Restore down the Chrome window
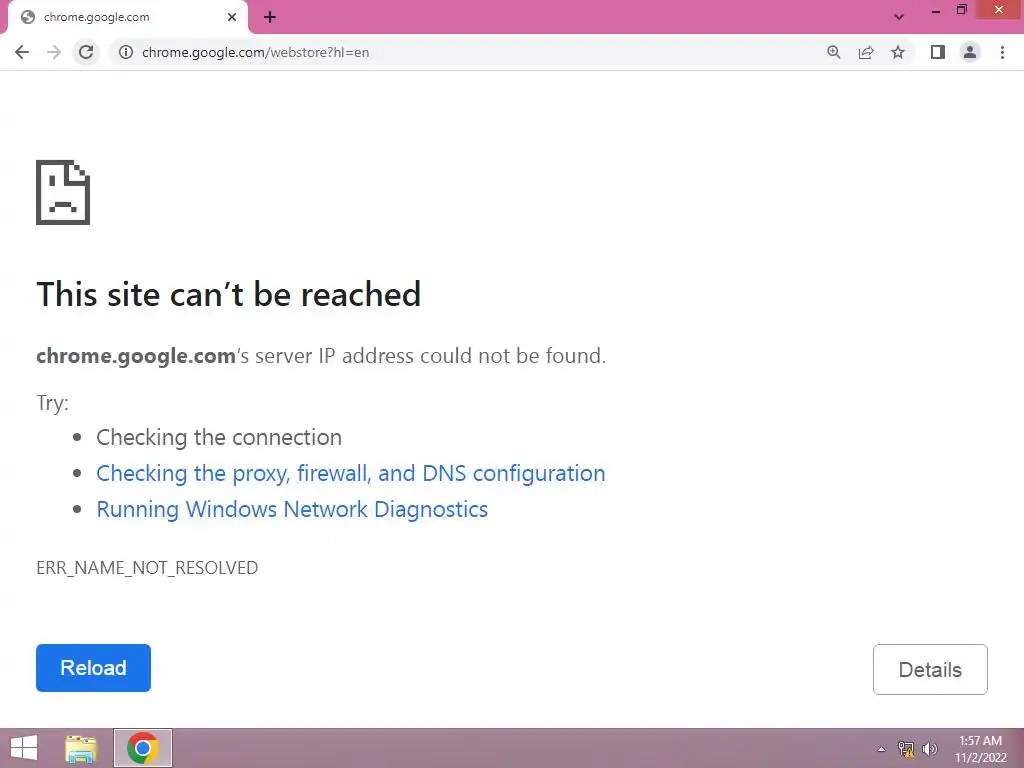This screenshot has height=768, width=1024. click(x=961, y=10)
